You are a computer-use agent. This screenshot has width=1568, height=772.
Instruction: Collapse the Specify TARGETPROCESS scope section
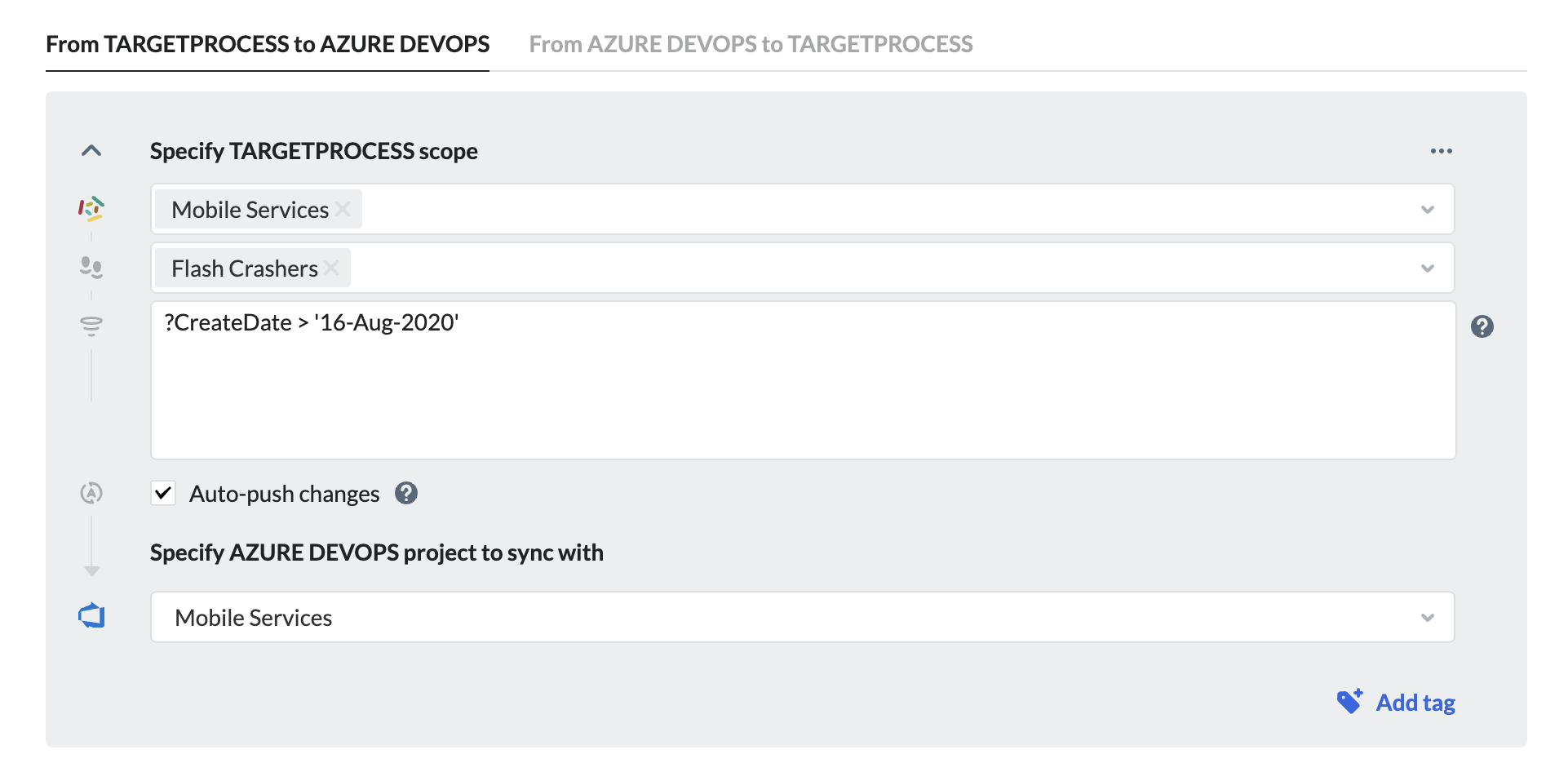(x=92, y=150)
